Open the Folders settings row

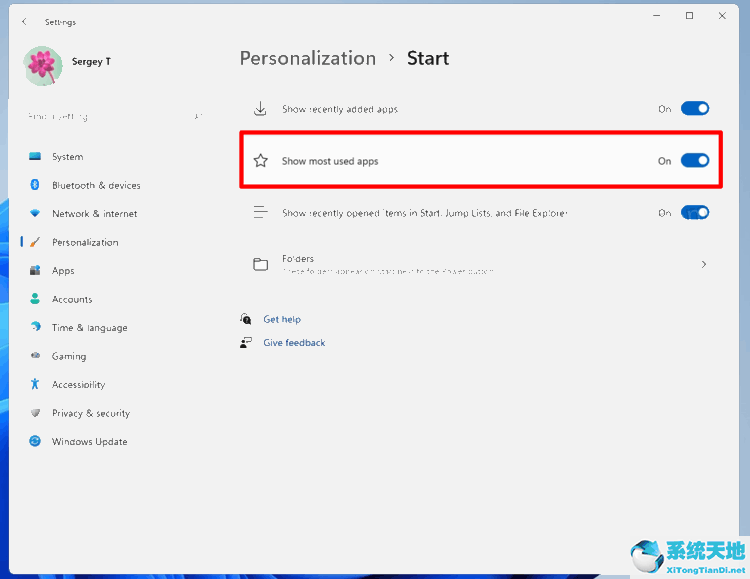tap(481, 264)
